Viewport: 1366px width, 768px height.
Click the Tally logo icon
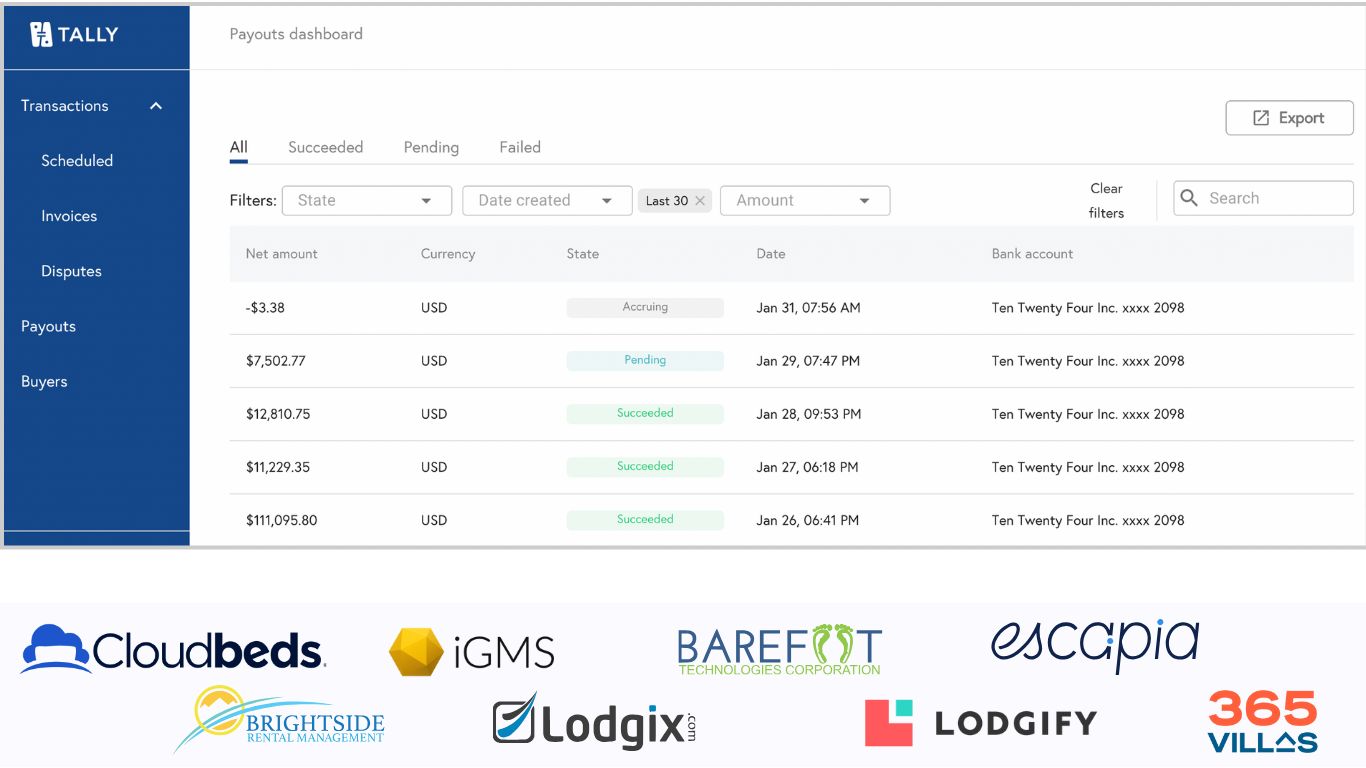tap(41, 35)
